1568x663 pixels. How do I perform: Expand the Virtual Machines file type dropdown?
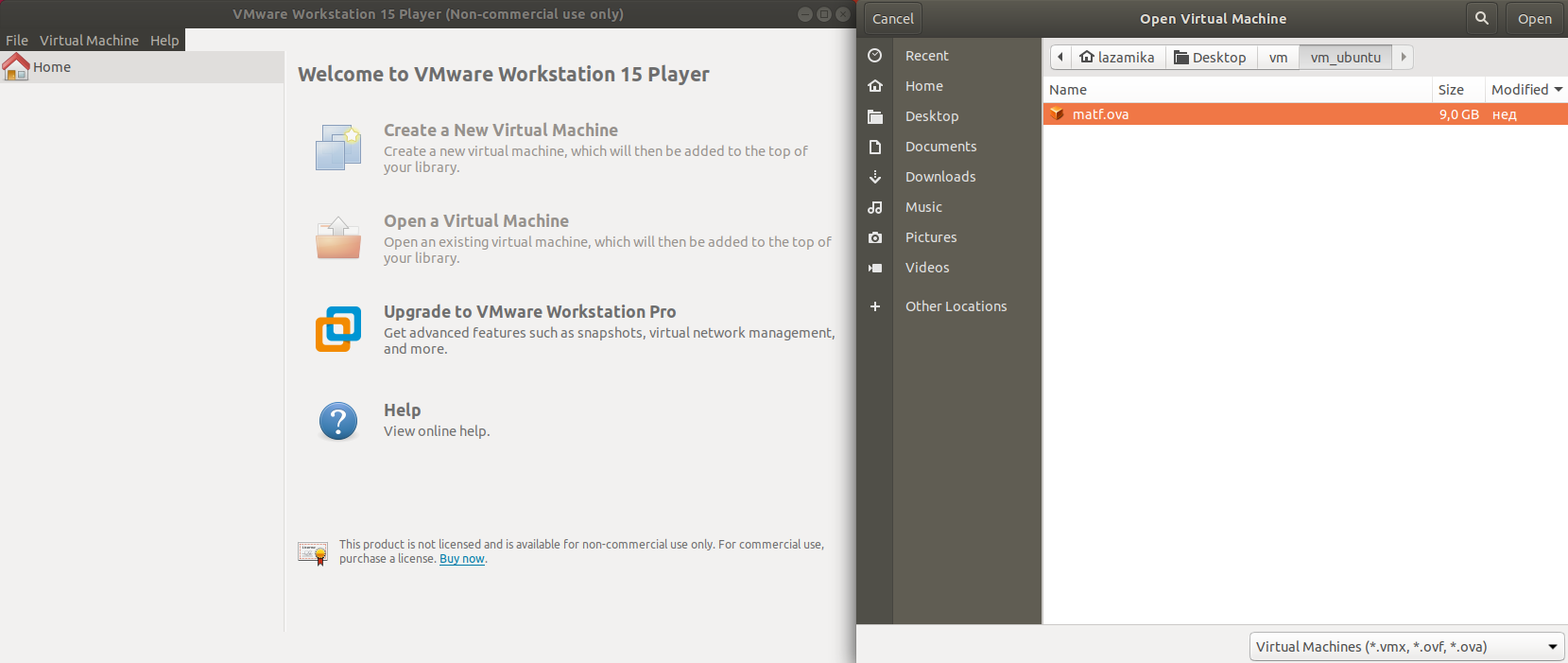click(1406, 647)
